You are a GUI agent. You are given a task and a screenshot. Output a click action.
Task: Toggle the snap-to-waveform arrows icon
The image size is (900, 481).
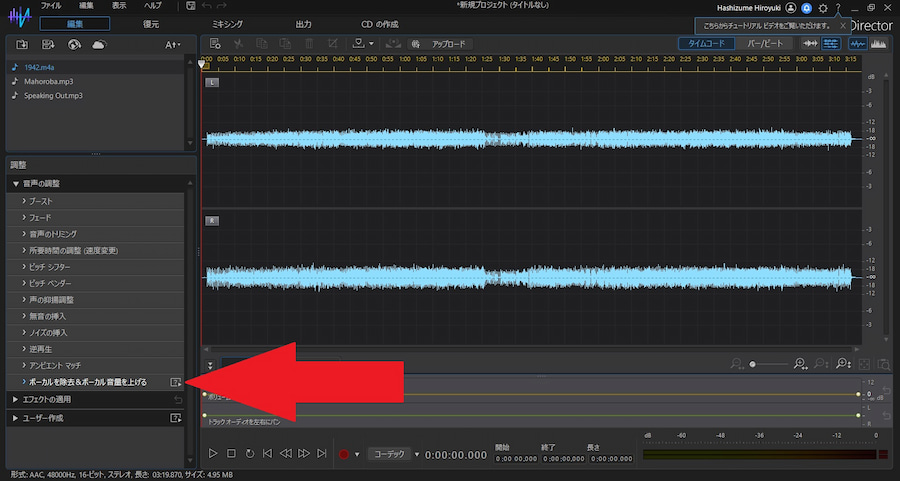[810, 44]
